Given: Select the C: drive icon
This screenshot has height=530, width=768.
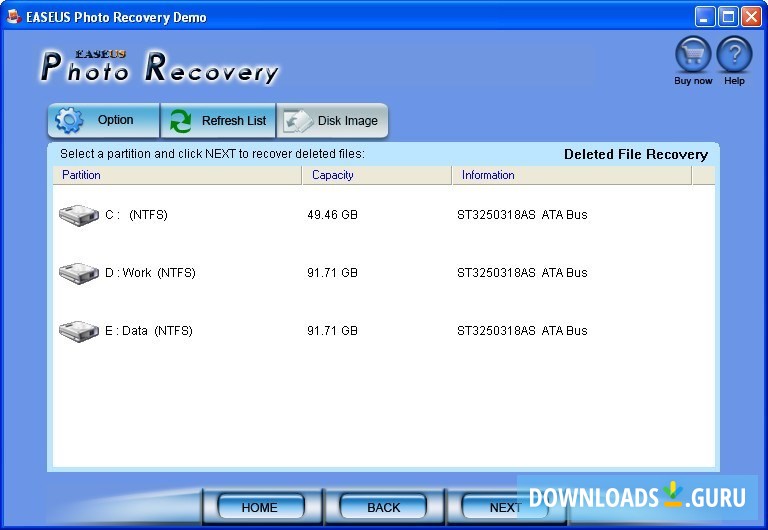Looking at the screenshot, I should point(79,215).
